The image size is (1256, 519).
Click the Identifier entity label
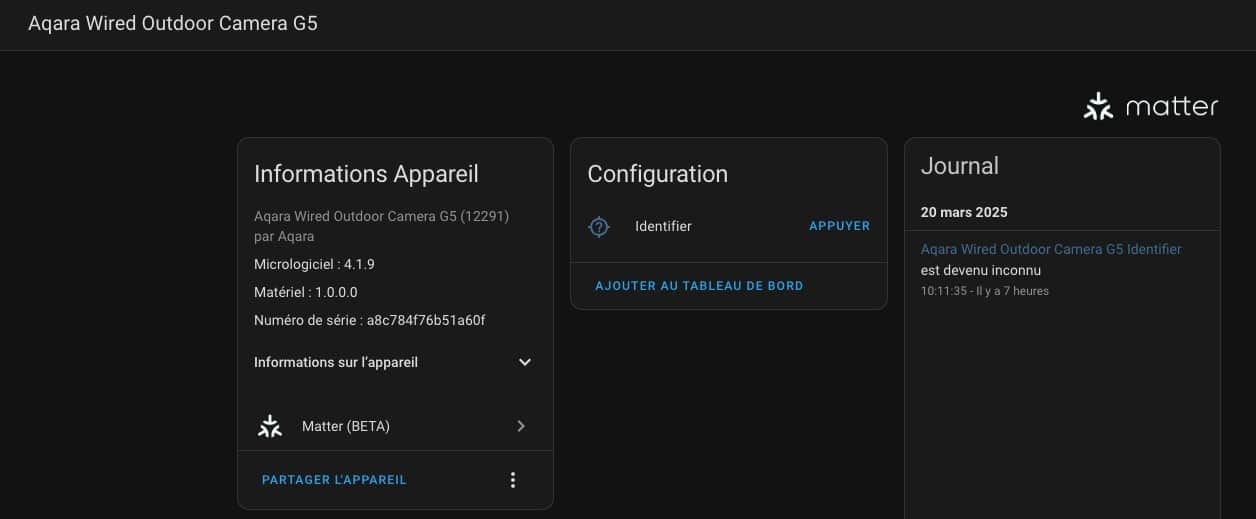tap(663, 226)
